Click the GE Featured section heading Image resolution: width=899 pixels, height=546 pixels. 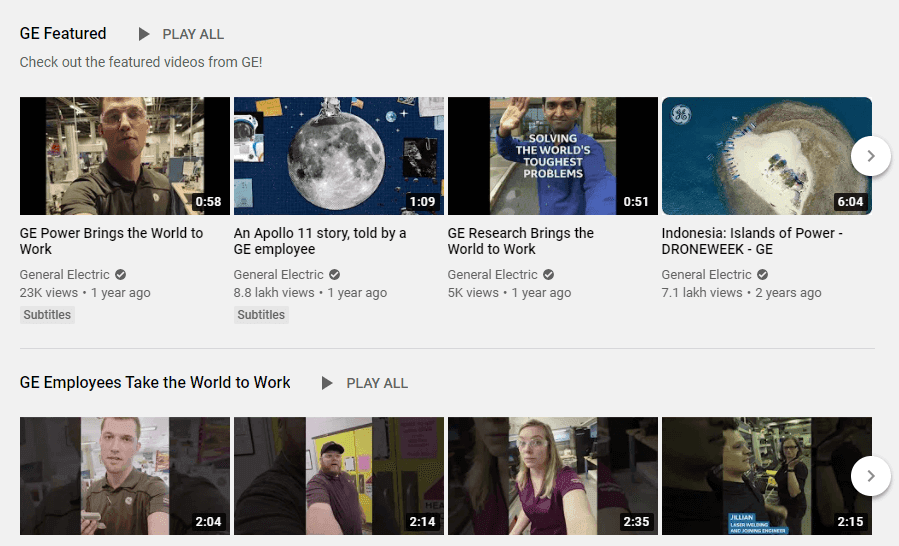click(63, 34)
